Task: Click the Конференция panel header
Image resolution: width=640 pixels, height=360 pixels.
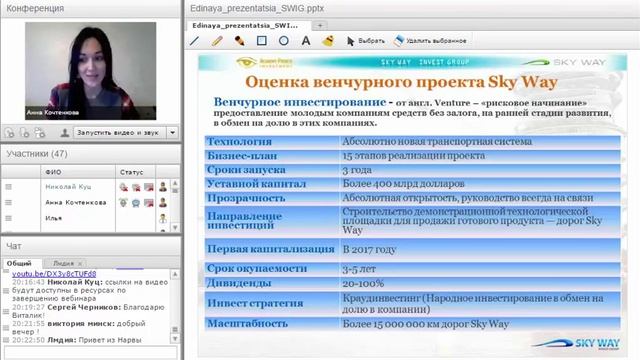Action: point(91,8)
